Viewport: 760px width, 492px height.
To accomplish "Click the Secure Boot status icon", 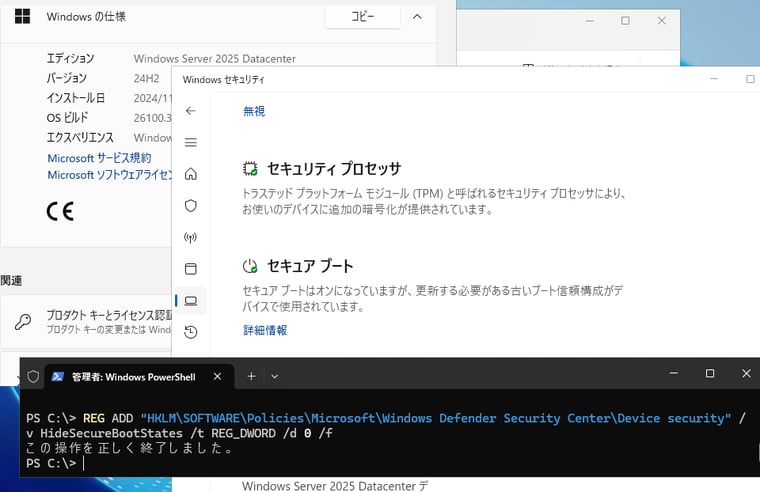I will click(250, 266).
